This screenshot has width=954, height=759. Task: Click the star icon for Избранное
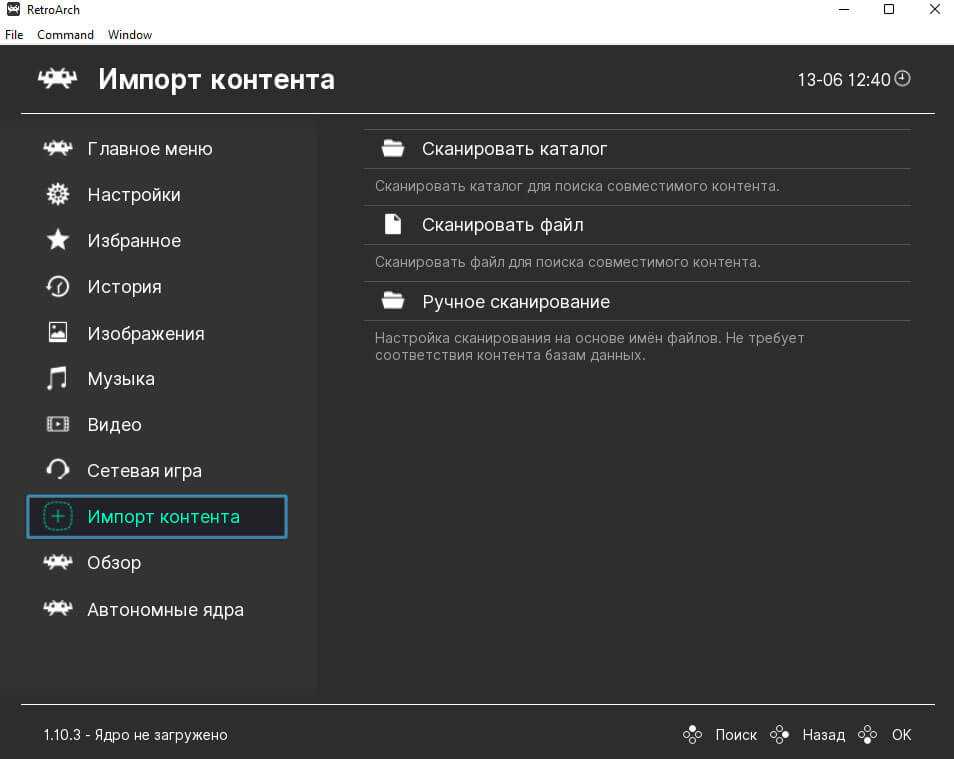tap(58, 241)
